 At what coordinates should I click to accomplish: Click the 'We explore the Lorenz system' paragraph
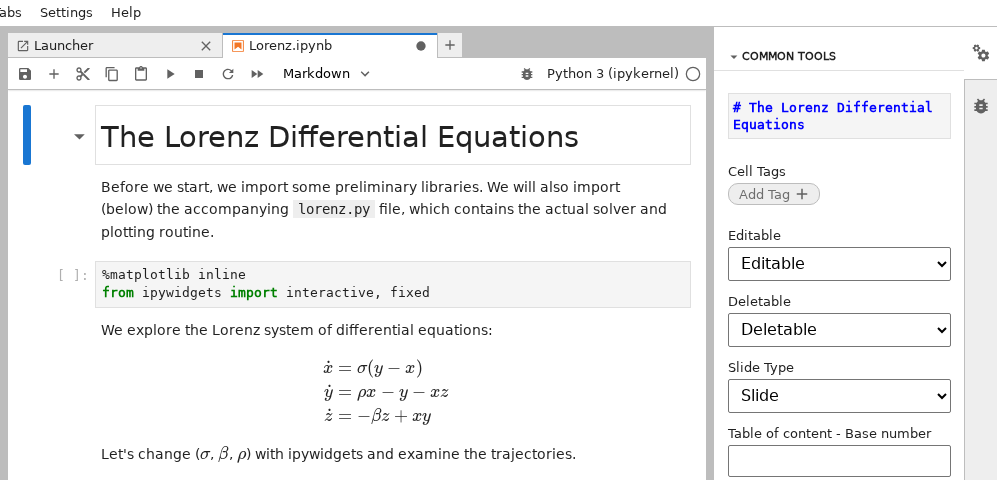point(296,331)
